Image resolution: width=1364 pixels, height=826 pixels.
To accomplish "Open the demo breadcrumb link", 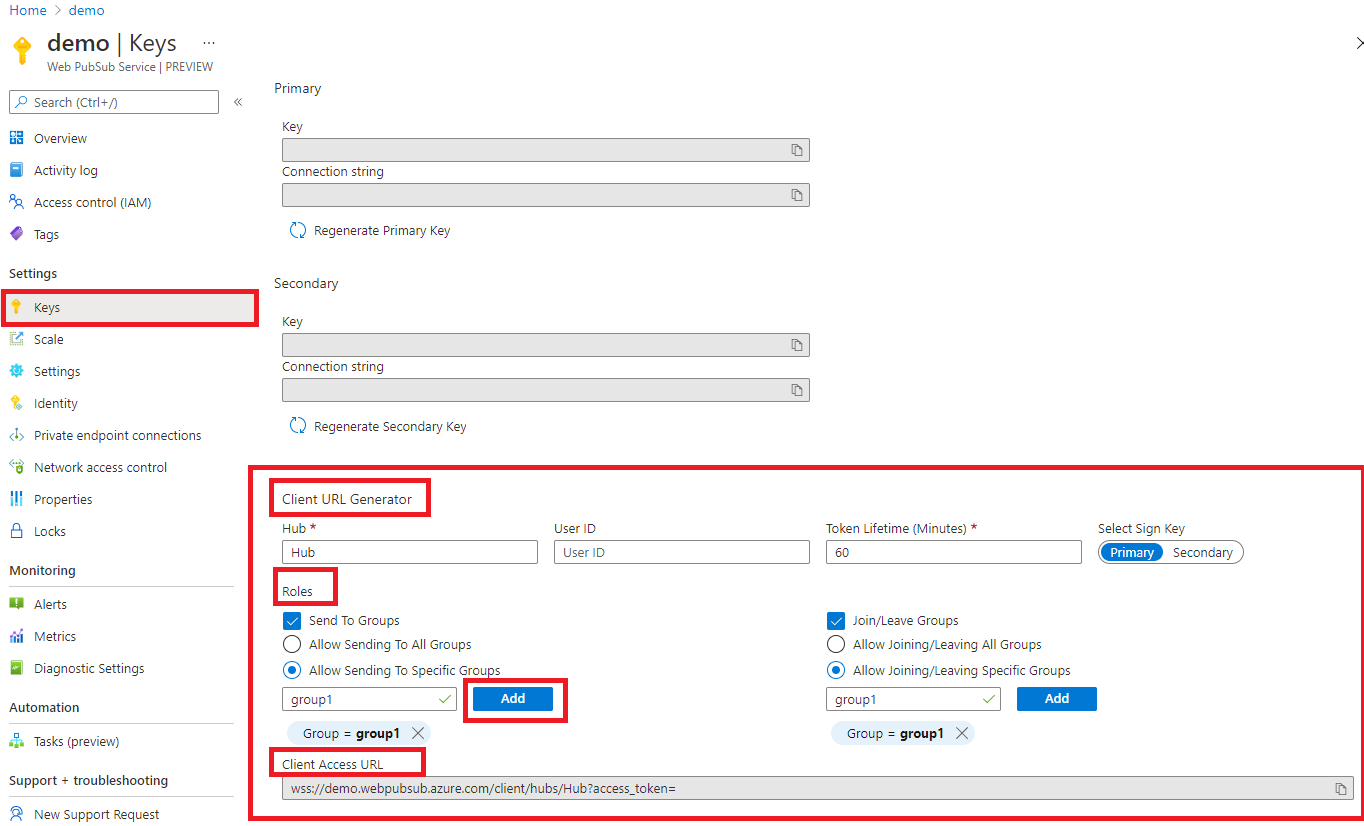I will (86, 10).
